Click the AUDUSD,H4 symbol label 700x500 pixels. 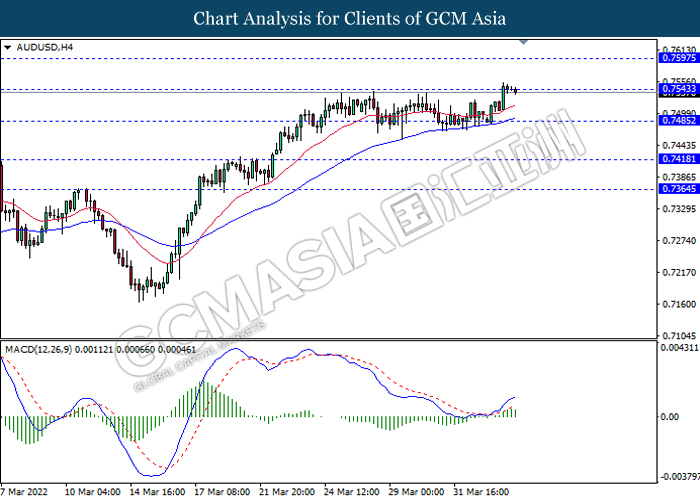(45, 47)
